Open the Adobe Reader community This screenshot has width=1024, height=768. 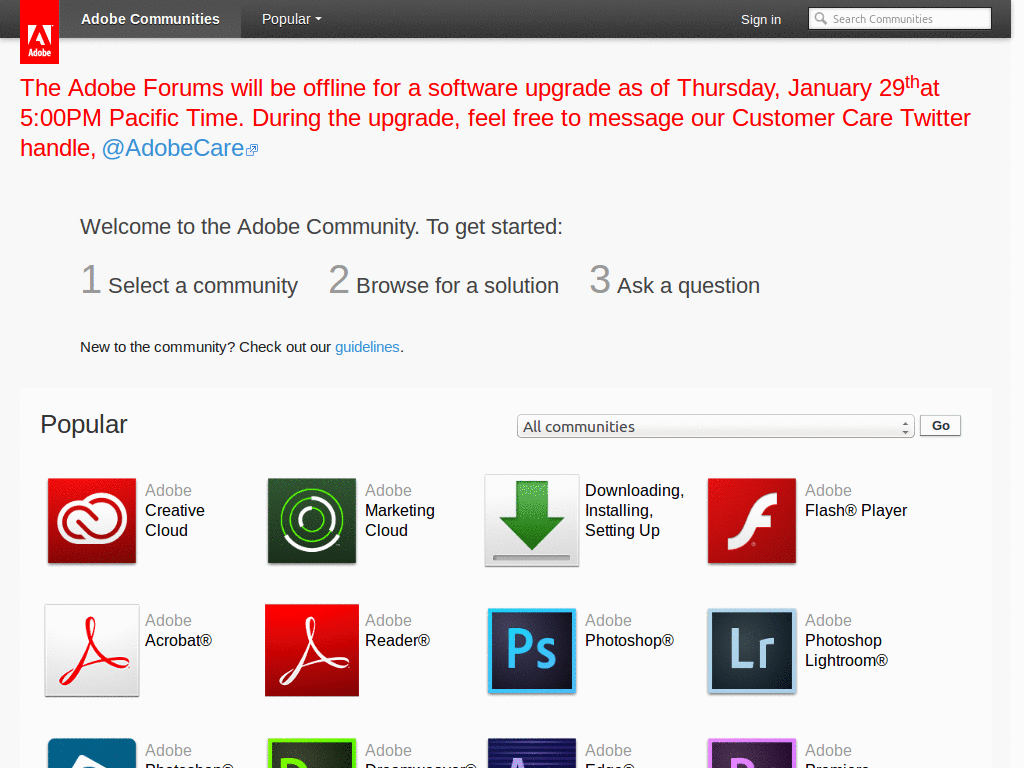pos(311,650)
